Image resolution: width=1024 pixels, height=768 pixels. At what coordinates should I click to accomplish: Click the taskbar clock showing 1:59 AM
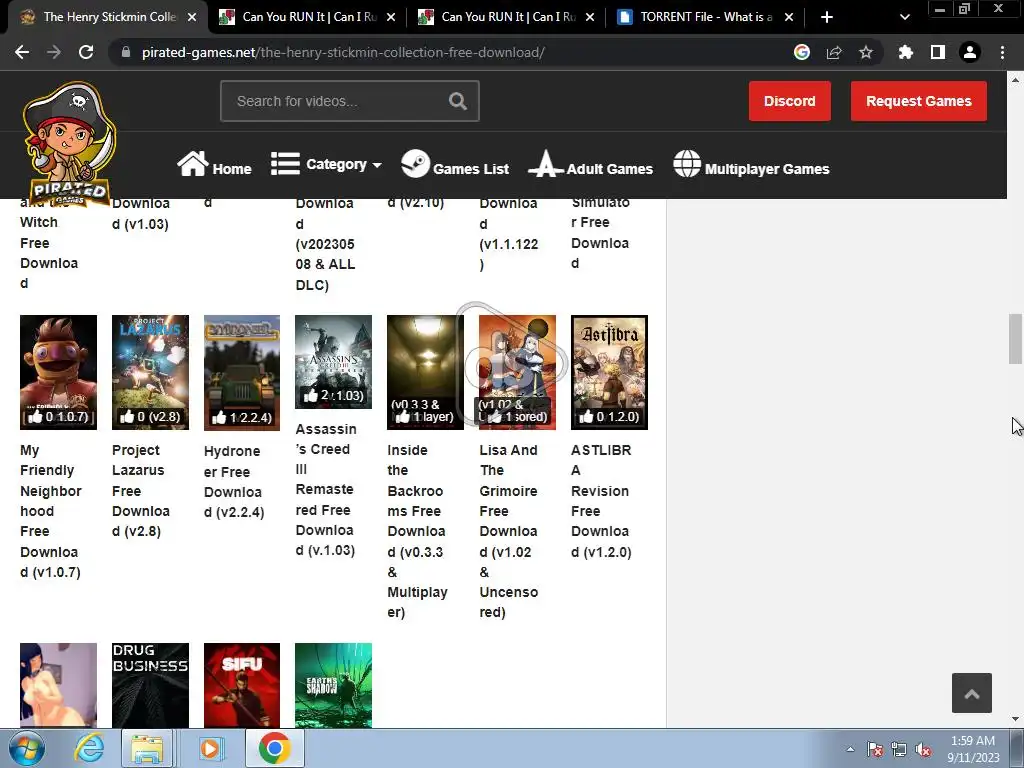pyautogui.click(x=973, y=749)
